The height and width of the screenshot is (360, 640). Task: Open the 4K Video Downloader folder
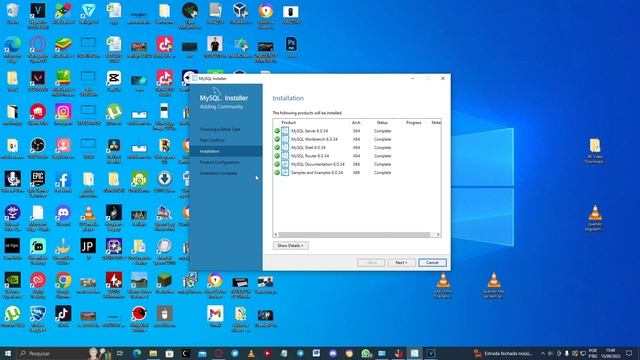(x=595, y=150)
